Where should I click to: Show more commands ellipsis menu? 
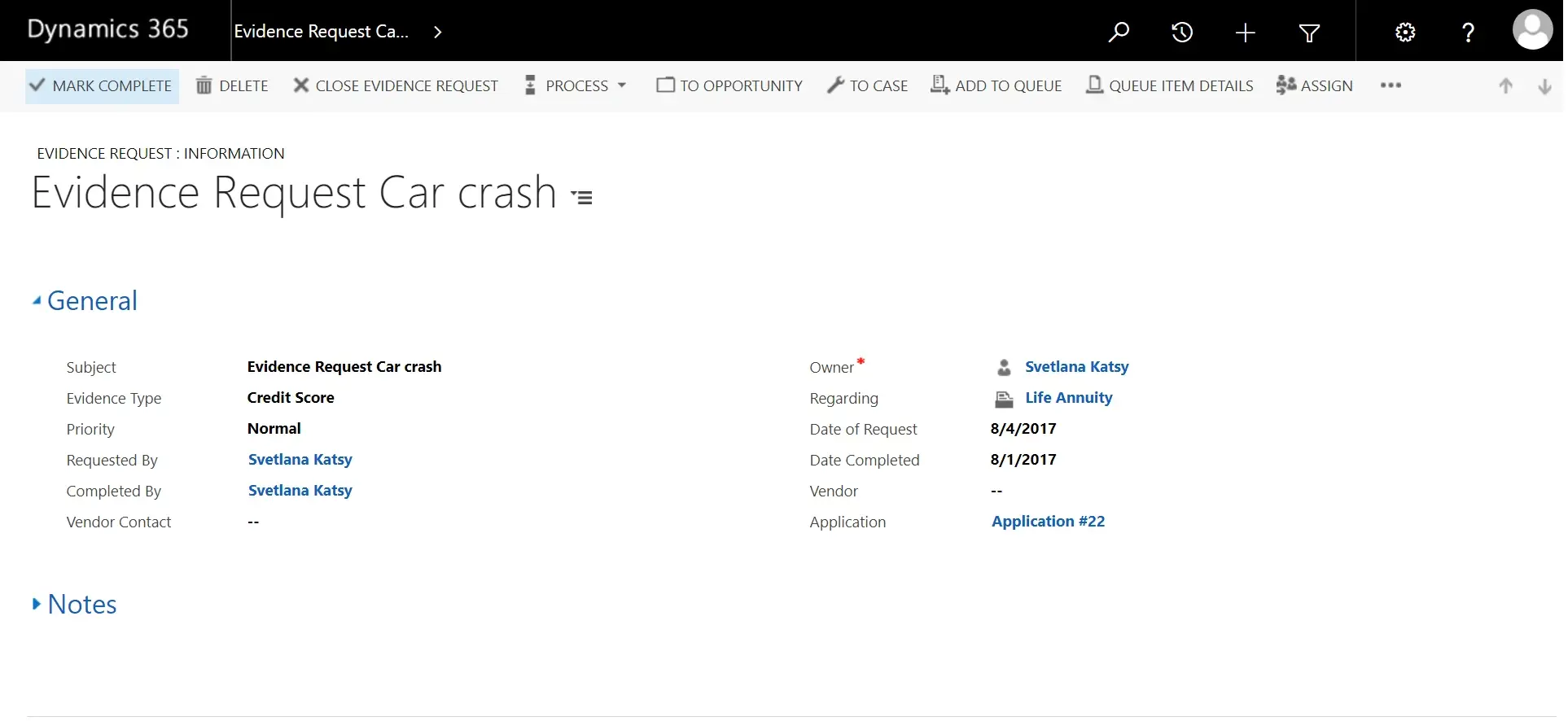1391,85
